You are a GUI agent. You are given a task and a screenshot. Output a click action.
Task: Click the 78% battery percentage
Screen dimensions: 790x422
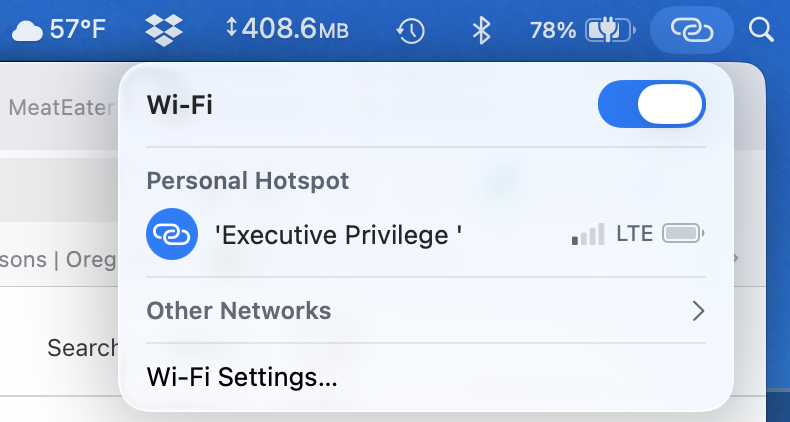552,31
